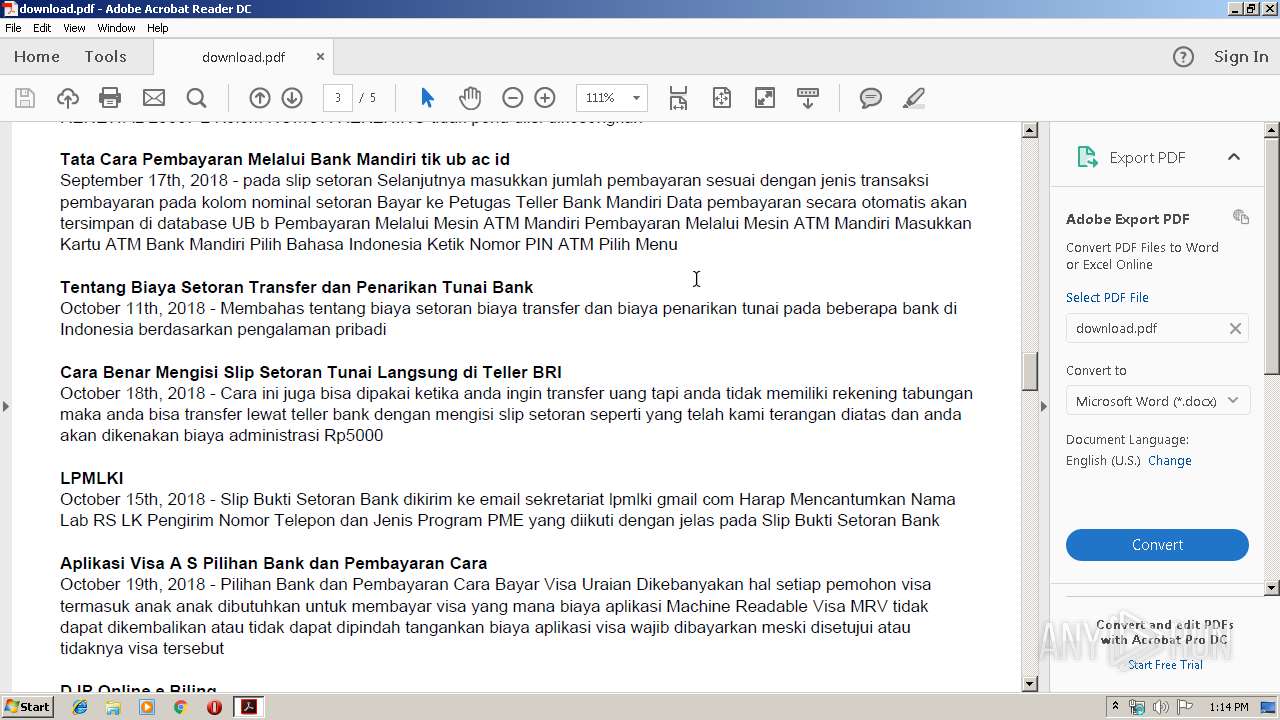Open Convert to Microsoft Word dropdown
The image size is (1280, 720).
[1157, 401]
